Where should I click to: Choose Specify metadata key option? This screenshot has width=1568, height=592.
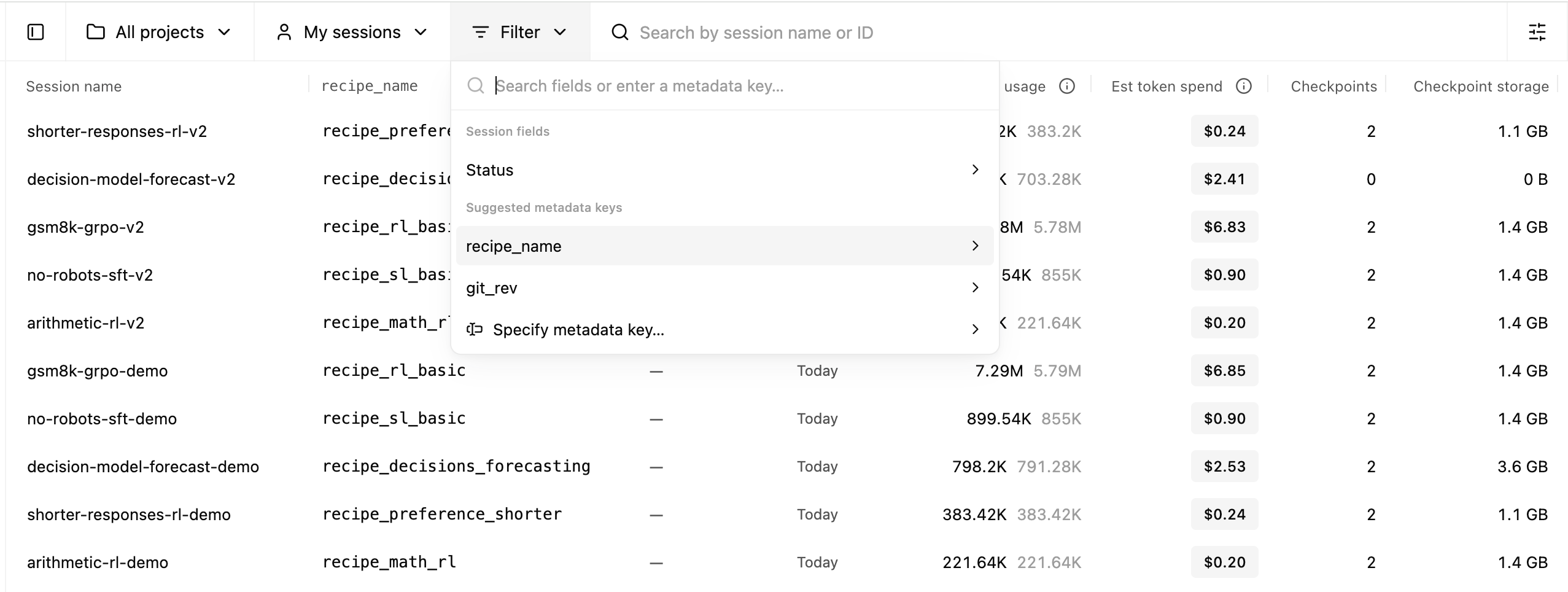(724, 329)
